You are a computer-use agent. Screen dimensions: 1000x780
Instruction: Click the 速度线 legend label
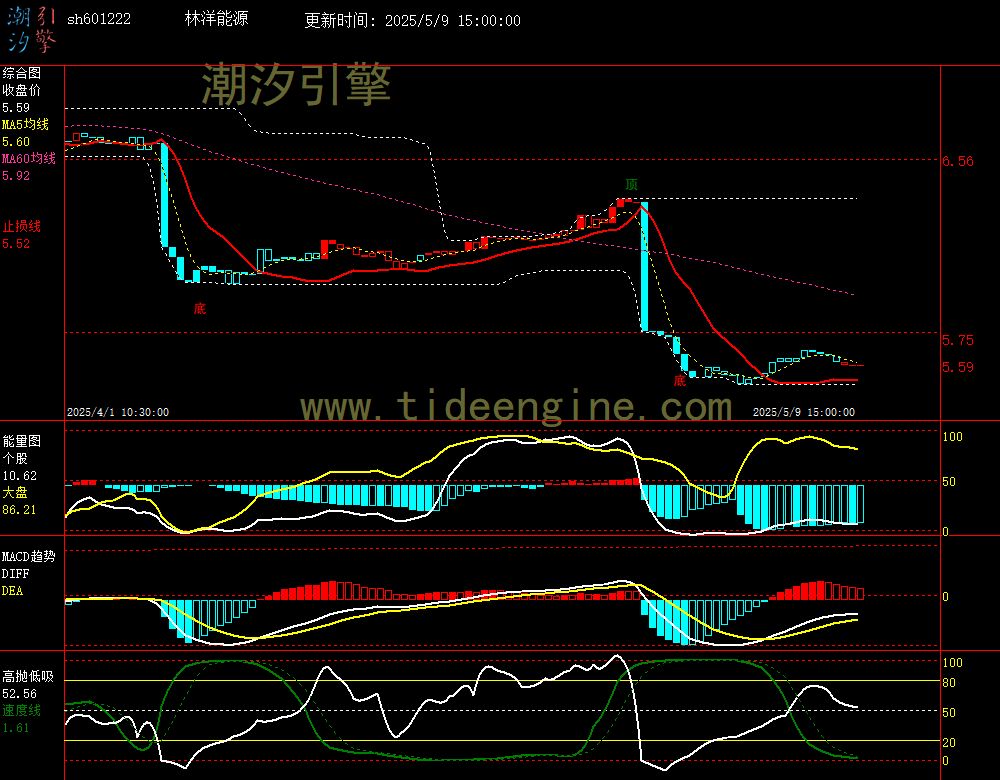(x=22, y=710)
